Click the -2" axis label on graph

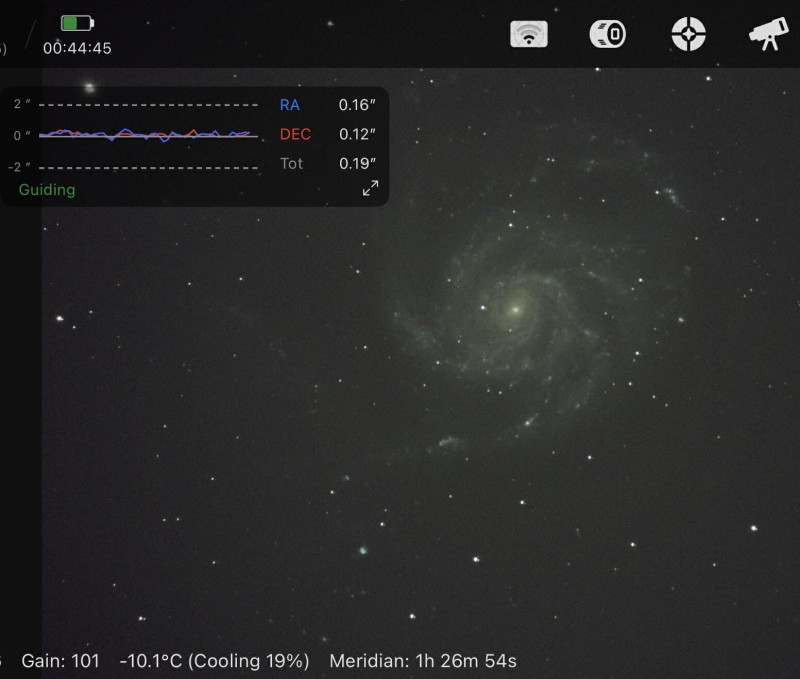[19, 167]
